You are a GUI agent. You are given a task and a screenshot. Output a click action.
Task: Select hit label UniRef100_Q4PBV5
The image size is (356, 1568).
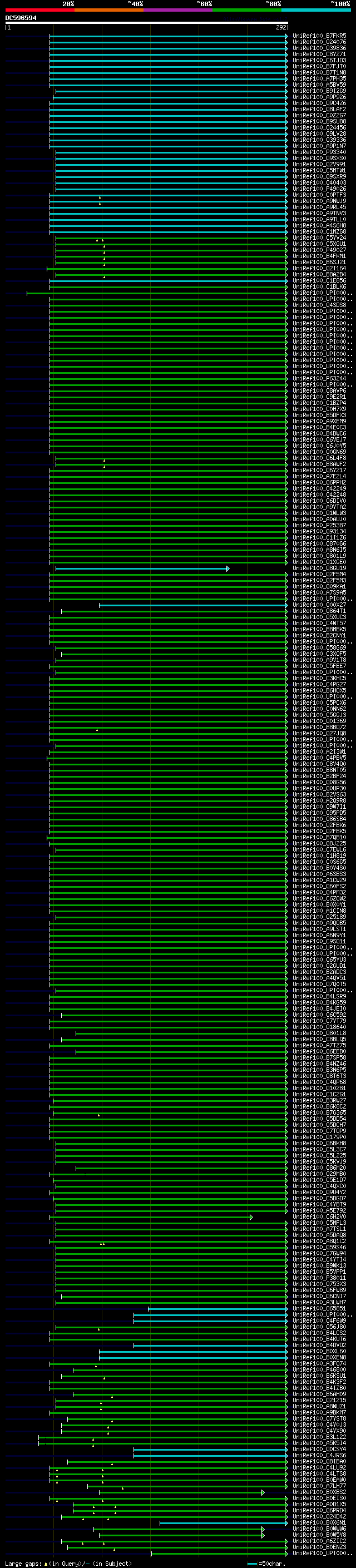[319, 758]
